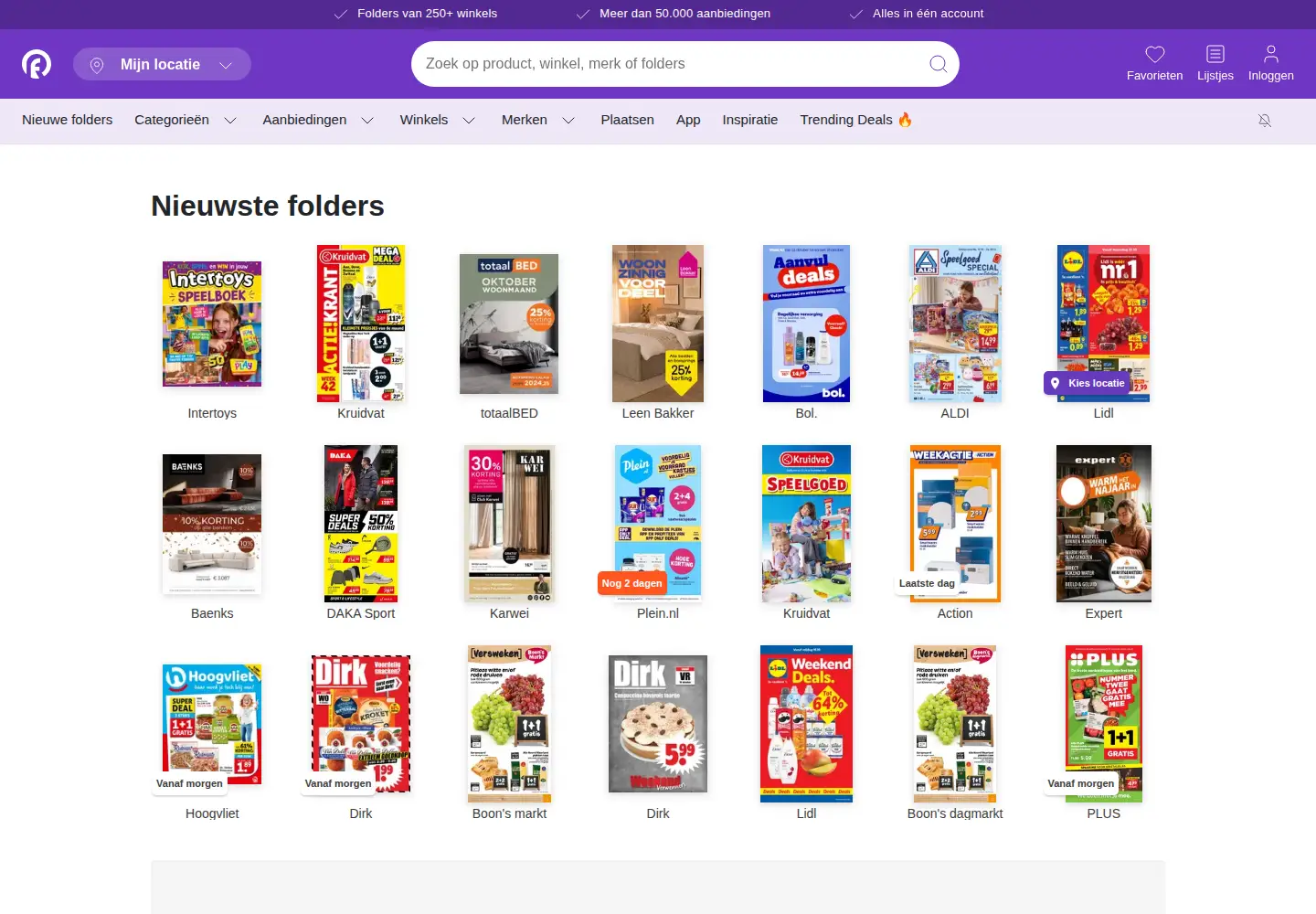
Task: Open Favorieten heart icon
Action: coord(1155,54)
